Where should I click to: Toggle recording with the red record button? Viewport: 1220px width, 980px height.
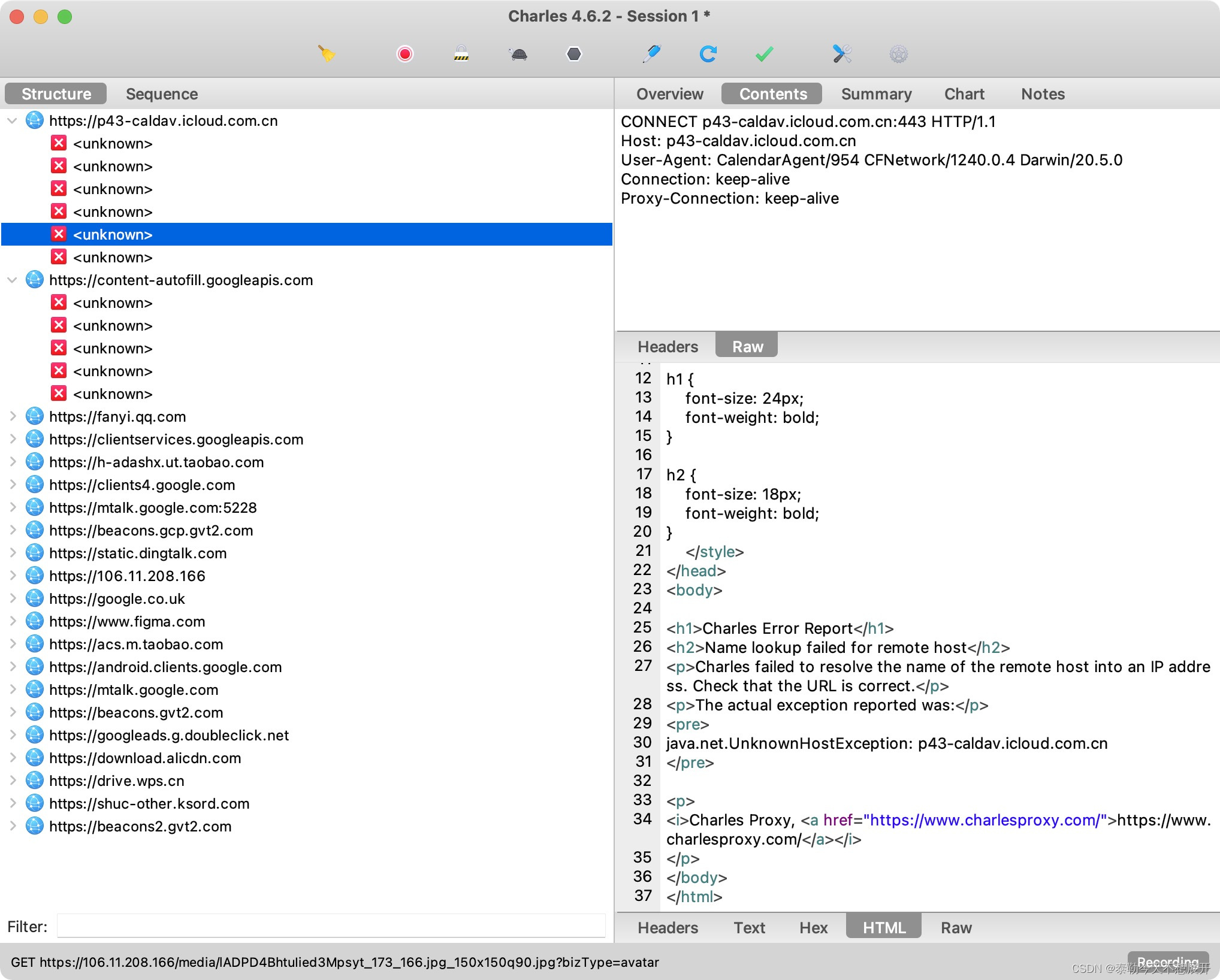pos(405,54)
